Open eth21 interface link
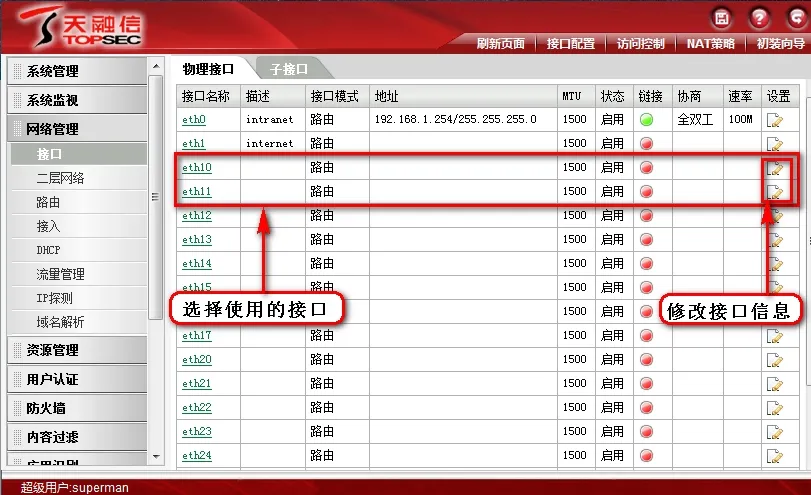811x495 pixels. [x=197, y=383]
